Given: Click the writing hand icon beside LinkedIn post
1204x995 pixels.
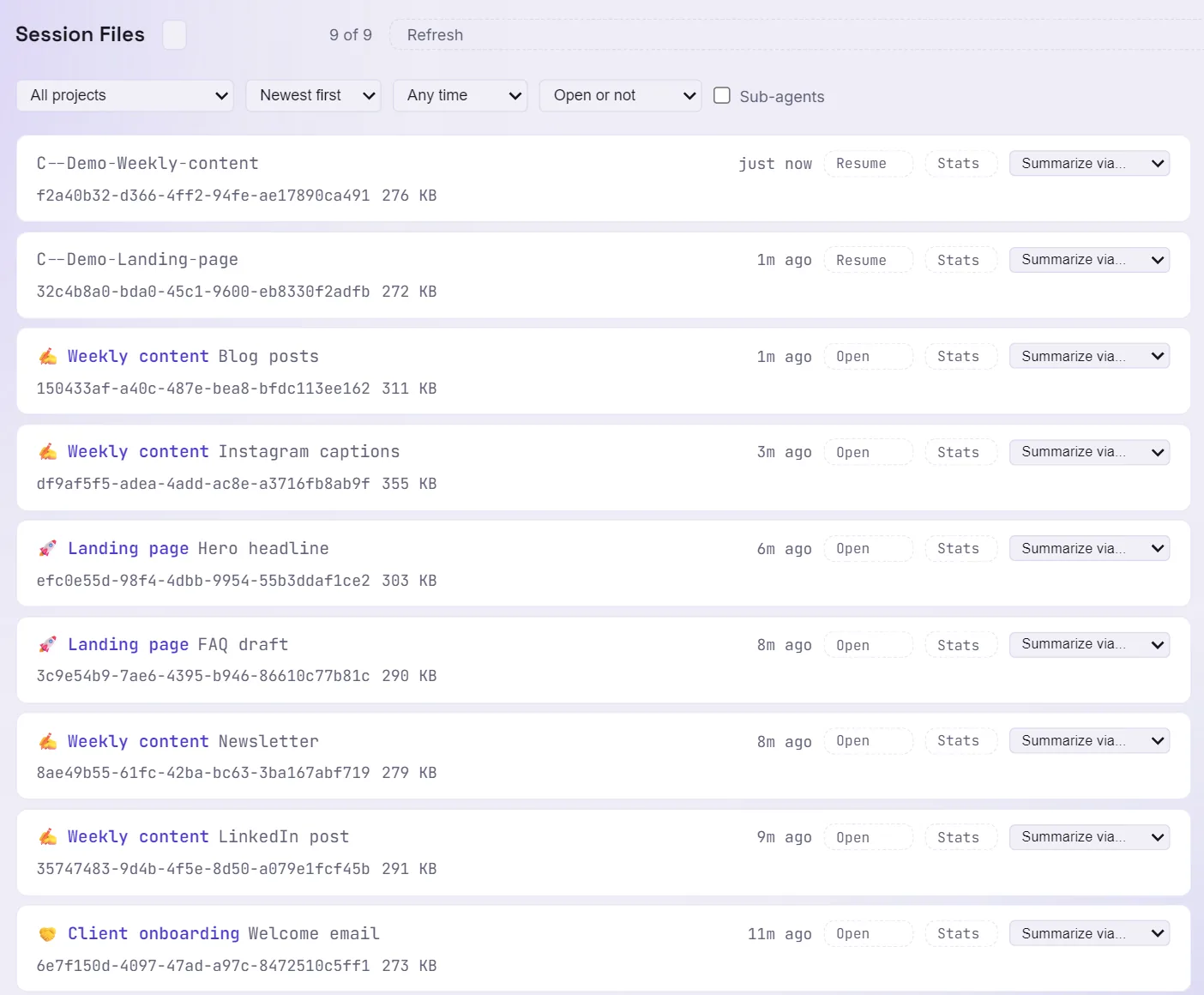Looking at the screenshot, I should point(48,837).
